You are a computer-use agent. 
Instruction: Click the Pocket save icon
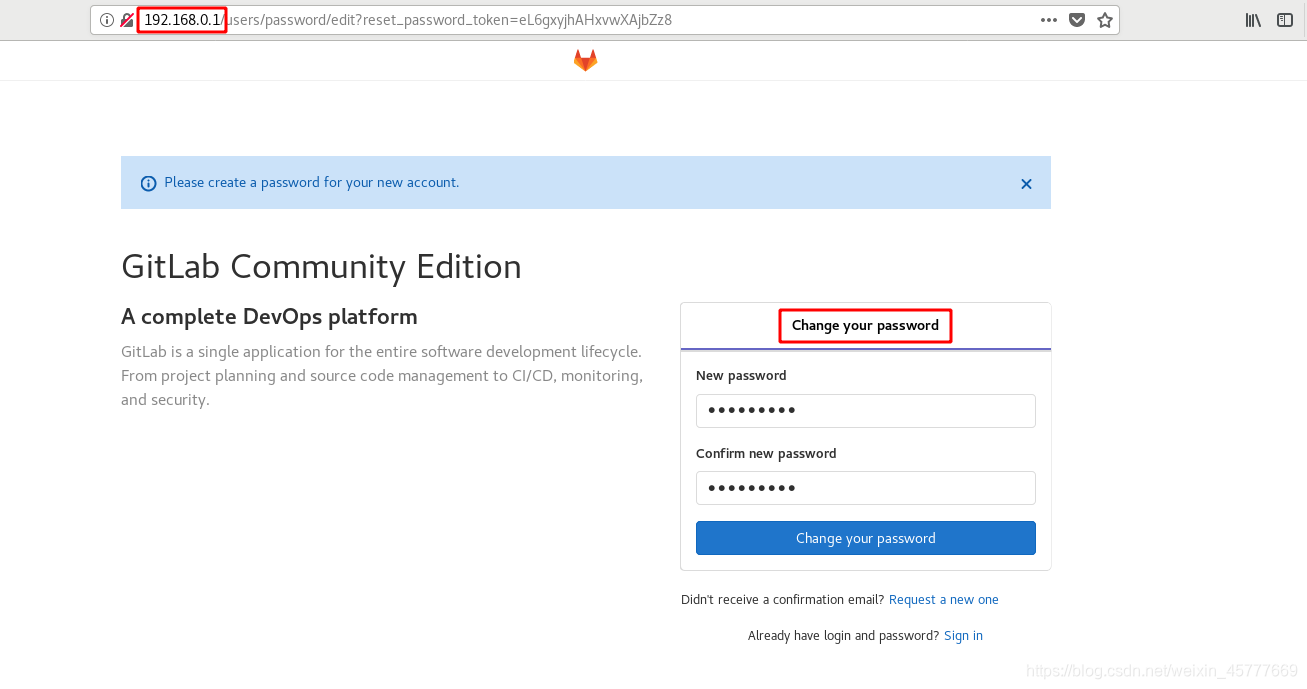pyautogui.click(x=1077, y=20)
